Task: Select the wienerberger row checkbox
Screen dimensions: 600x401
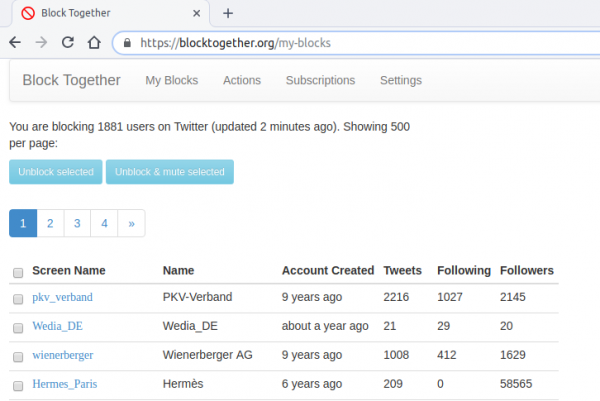Action: [18, 355]
